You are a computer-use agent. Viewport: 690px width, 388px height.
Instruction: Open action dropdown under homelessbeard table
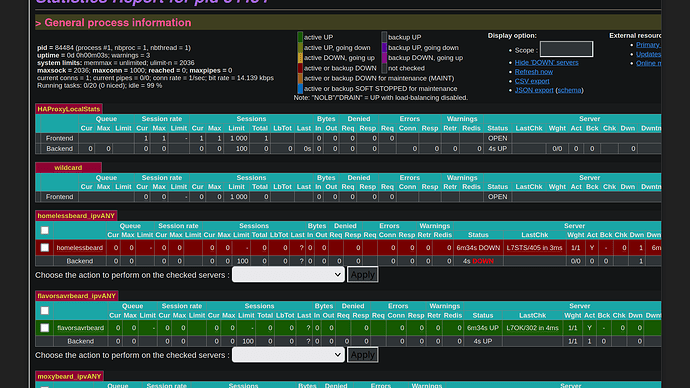288,275
